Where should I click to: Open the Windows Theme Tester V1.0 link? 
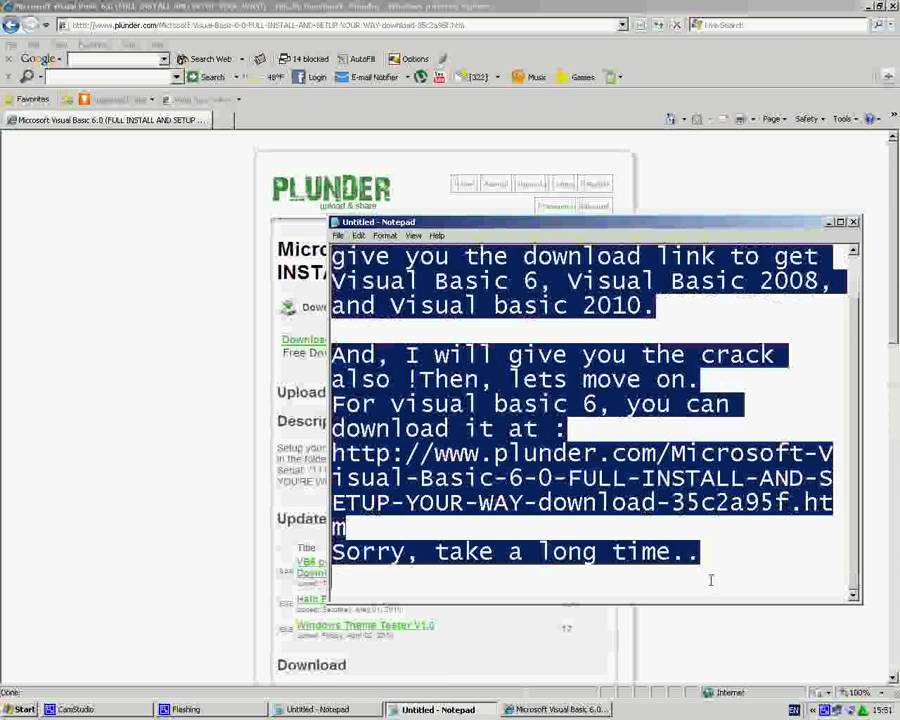pyautogui.click(x=365, y=625)
